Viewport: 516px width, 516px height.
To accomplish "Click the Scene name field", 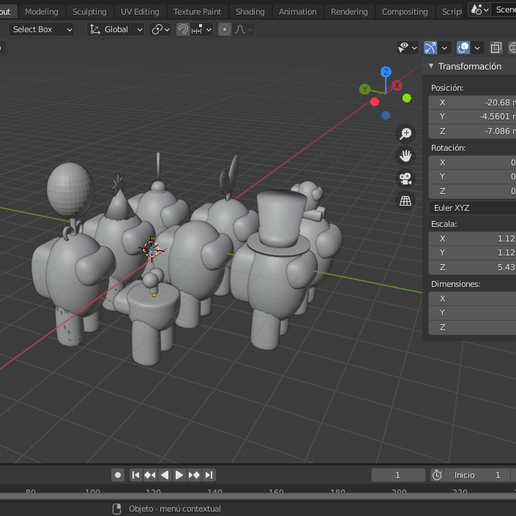I will 505,10.
